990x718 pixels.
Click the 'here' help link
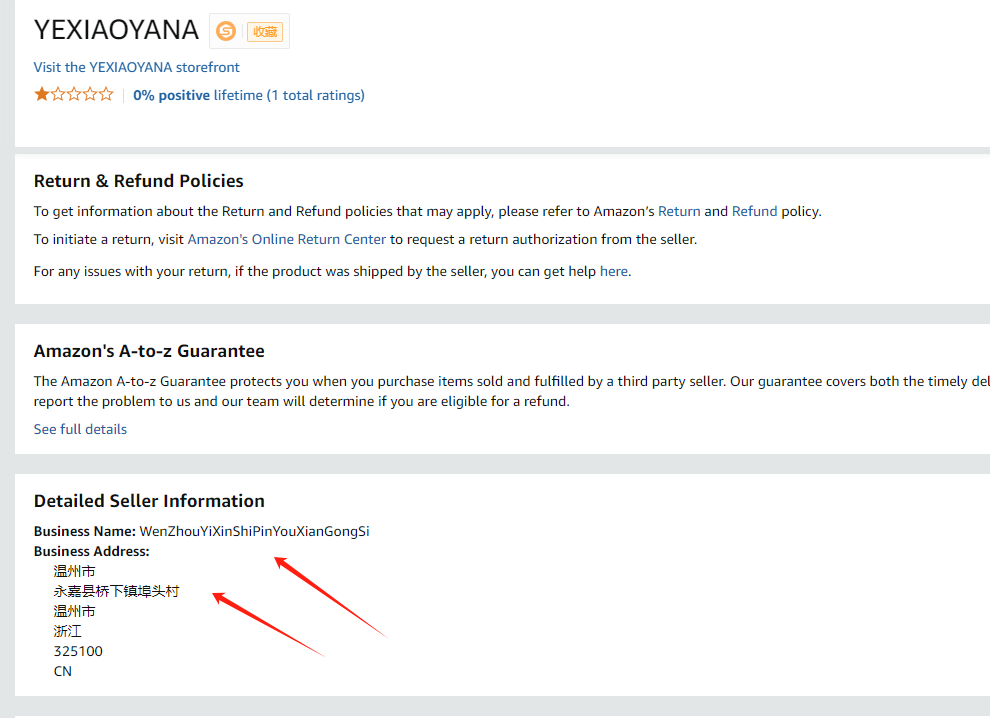(614, 270)
